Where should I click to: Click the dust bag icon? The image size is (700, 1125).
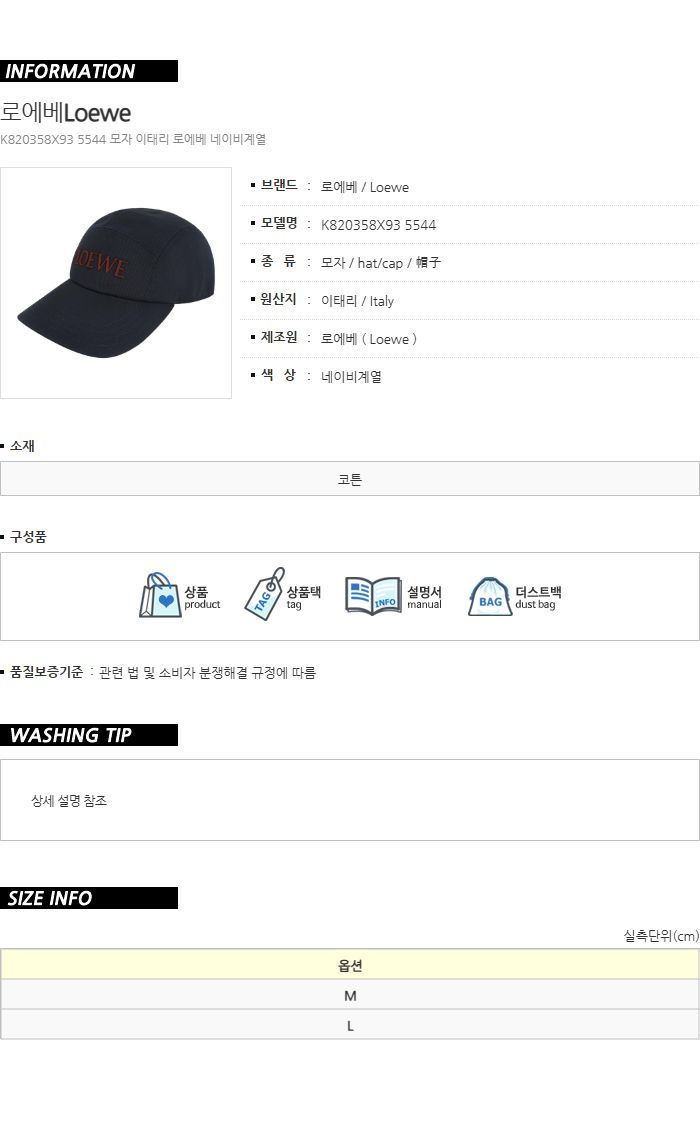[489, 596]
